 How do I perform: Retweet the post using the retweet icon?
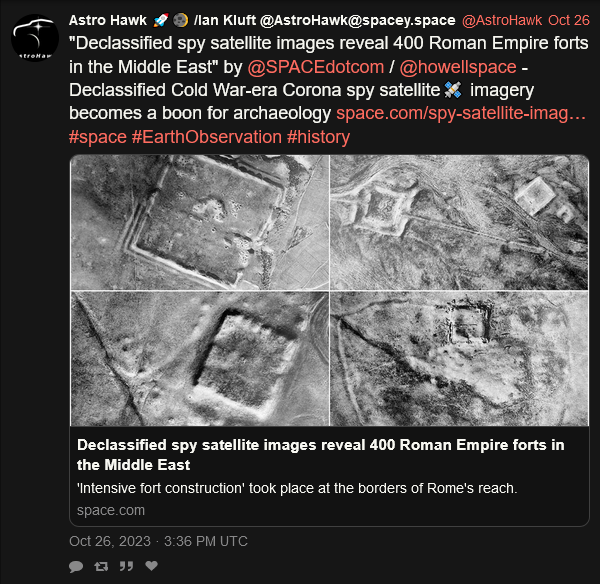(x=101, y=566)
